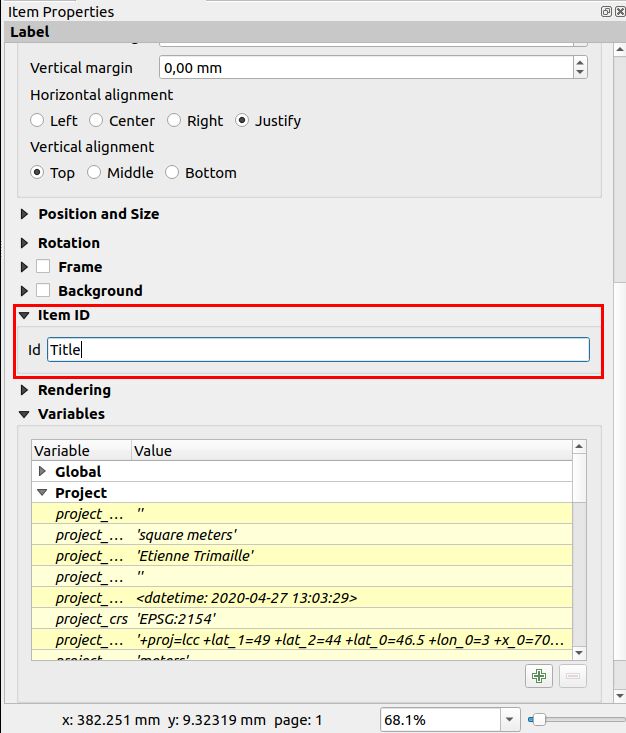Expand the Global variables group
The height and width of the screenshot is (733, 626).
(x=42, y=471)
